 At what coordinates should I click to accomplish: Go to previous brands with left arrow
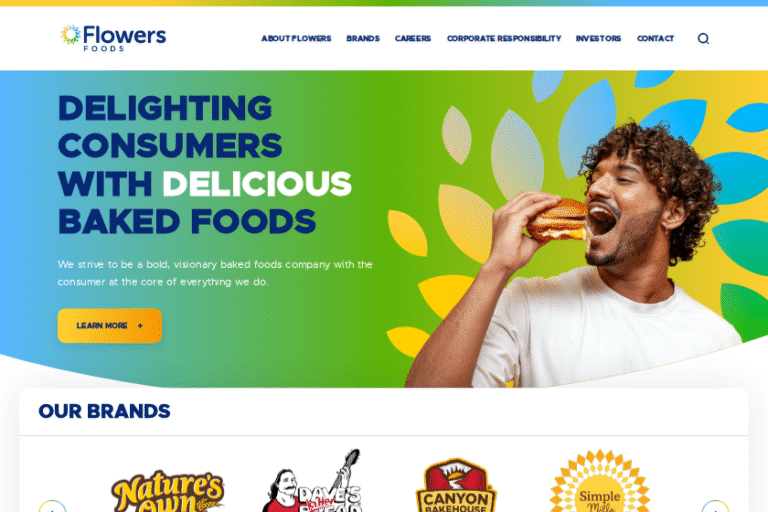click(52, 507)
